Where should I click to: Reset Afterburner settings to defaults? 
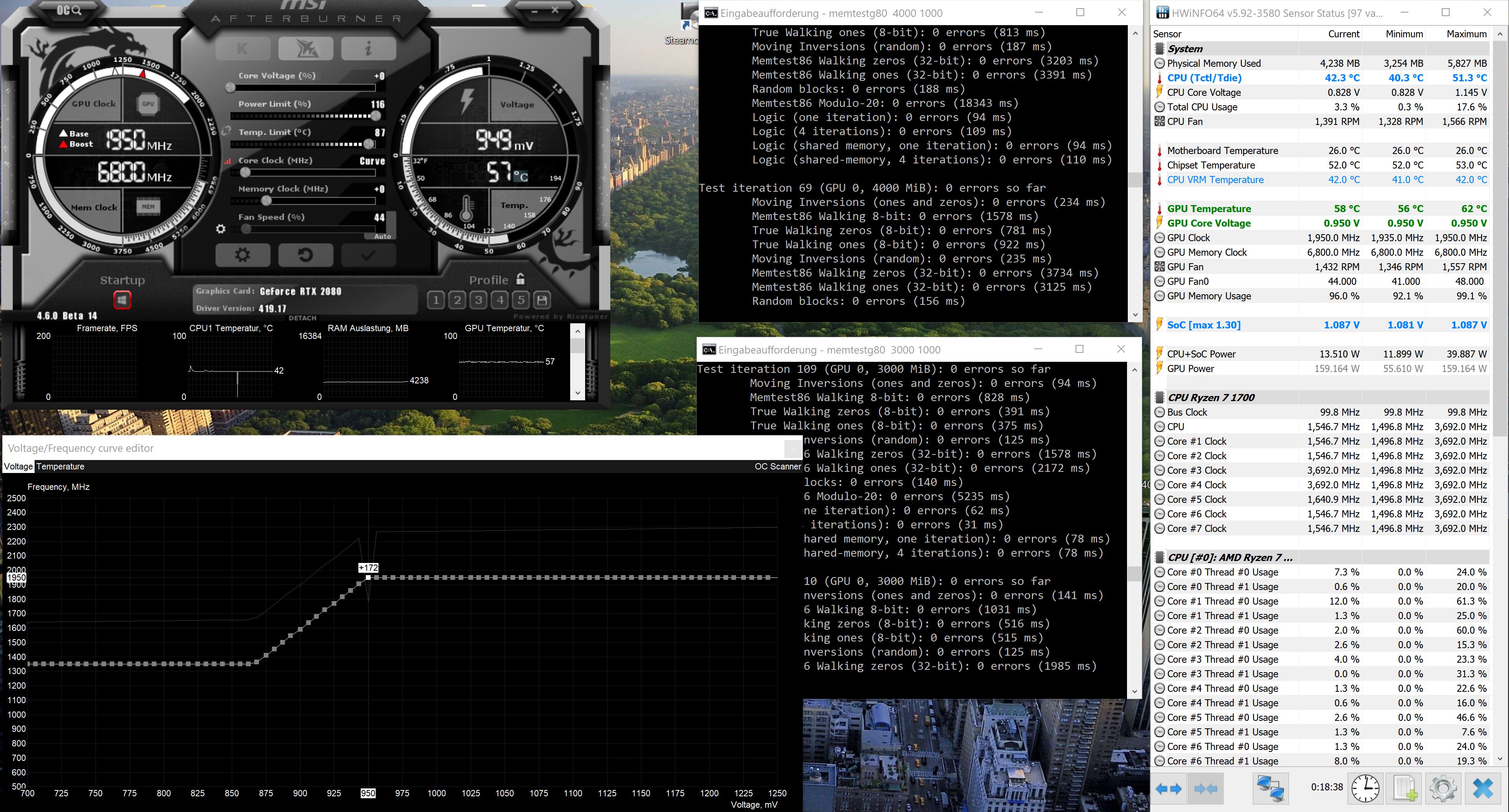tap(306, 255)
